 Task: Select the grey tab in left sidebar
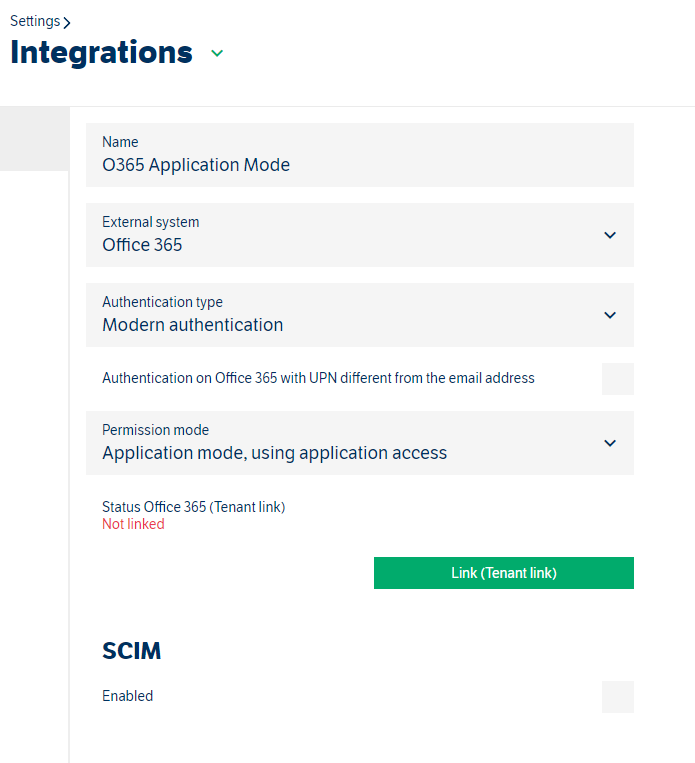tap(34, 139)
